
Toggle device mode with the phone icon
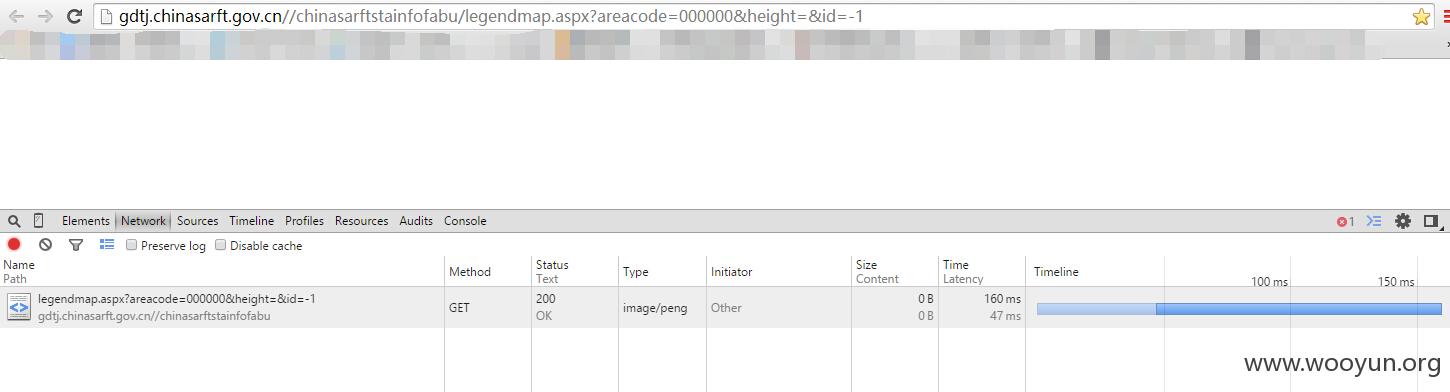pos(39,221)
